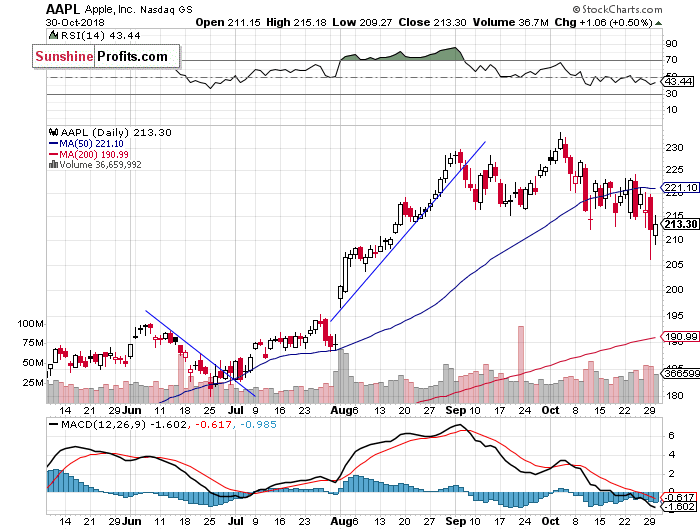Click the blue MA(50) line swatch in legend

point(54,143)
